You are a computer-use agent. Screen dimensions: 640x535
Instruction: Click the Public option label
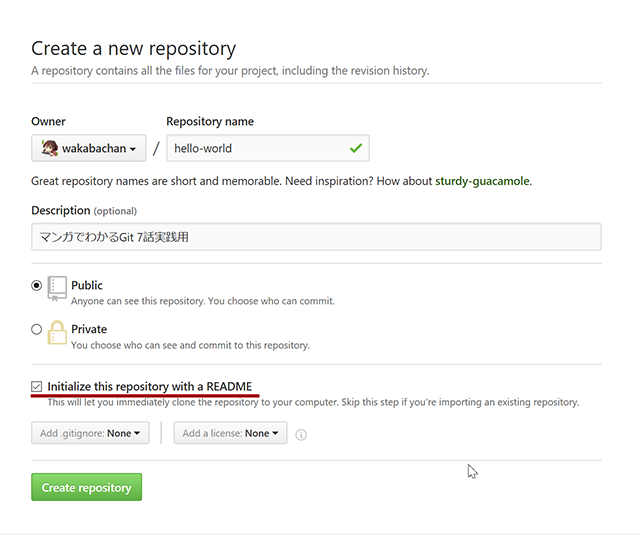[x=87, y=285]
